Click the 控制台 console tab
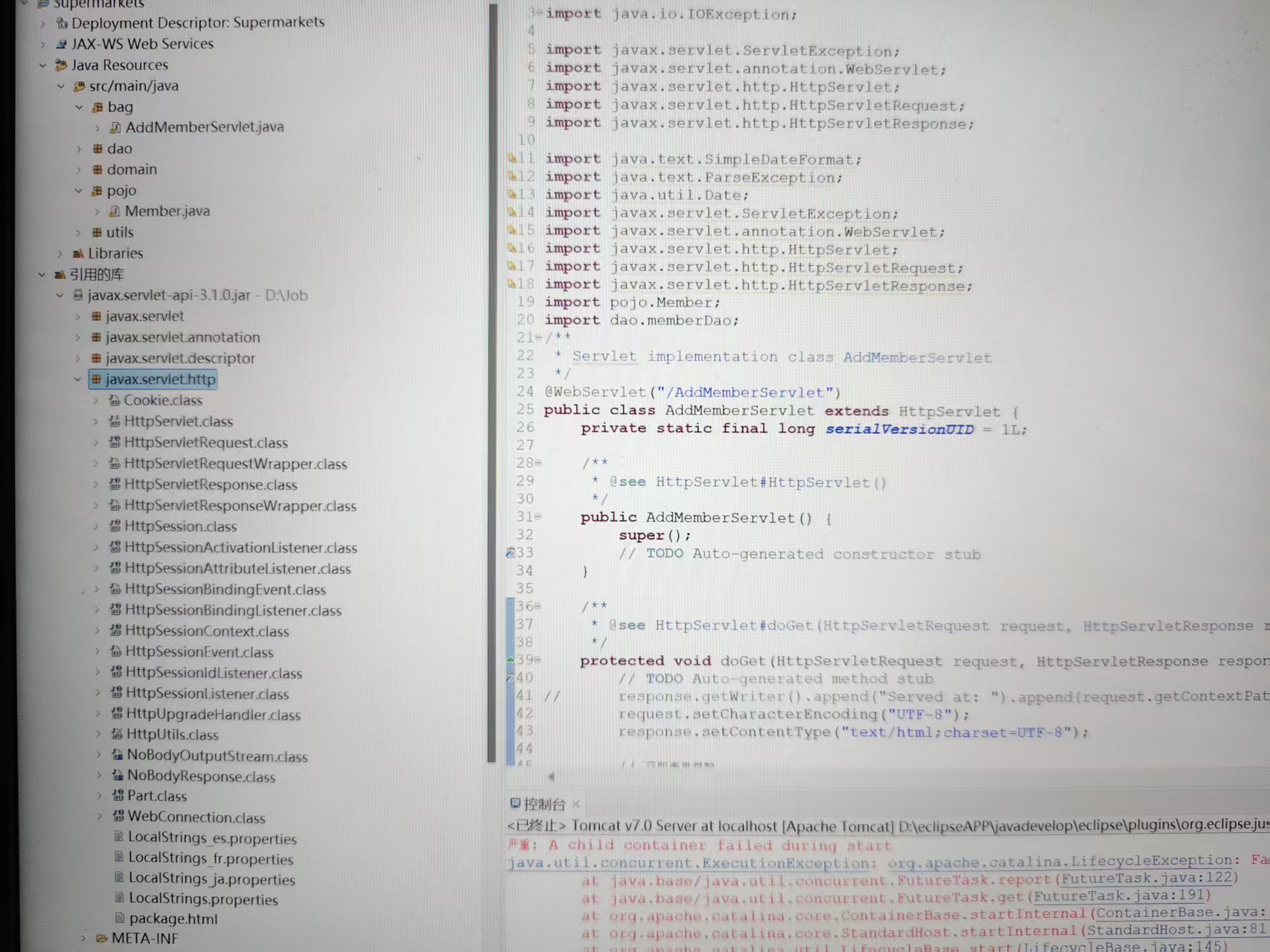1270x952 pixels. tap(538, 804)
